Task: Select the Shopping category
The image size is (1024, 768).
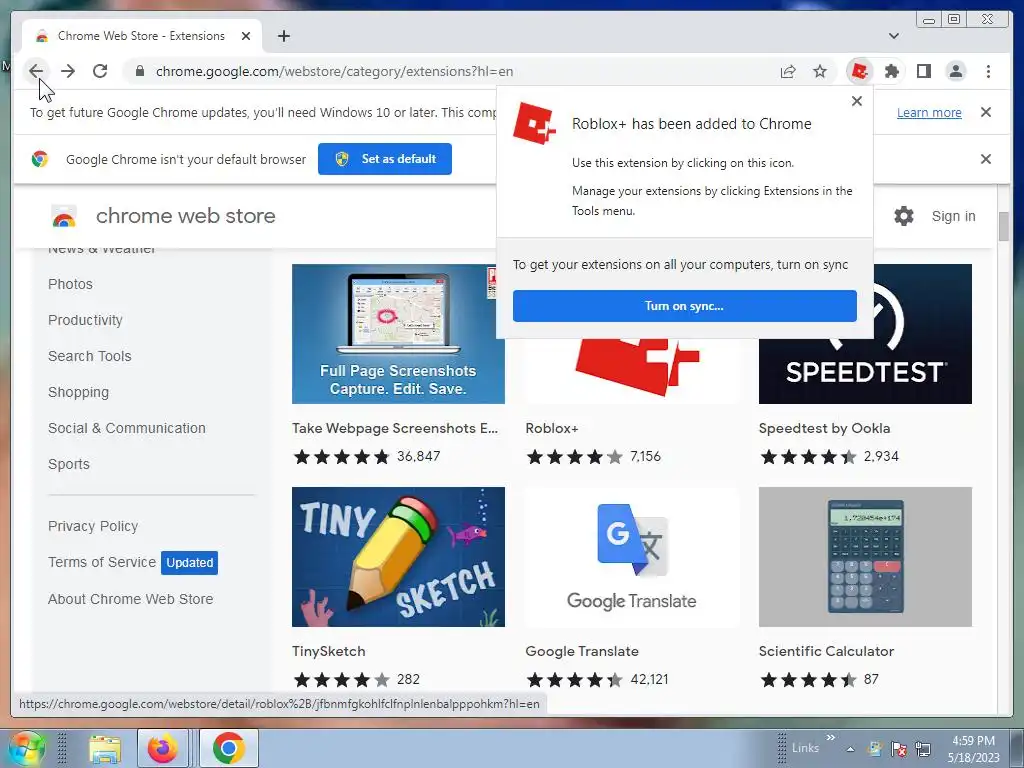Action: pos(78,392)
